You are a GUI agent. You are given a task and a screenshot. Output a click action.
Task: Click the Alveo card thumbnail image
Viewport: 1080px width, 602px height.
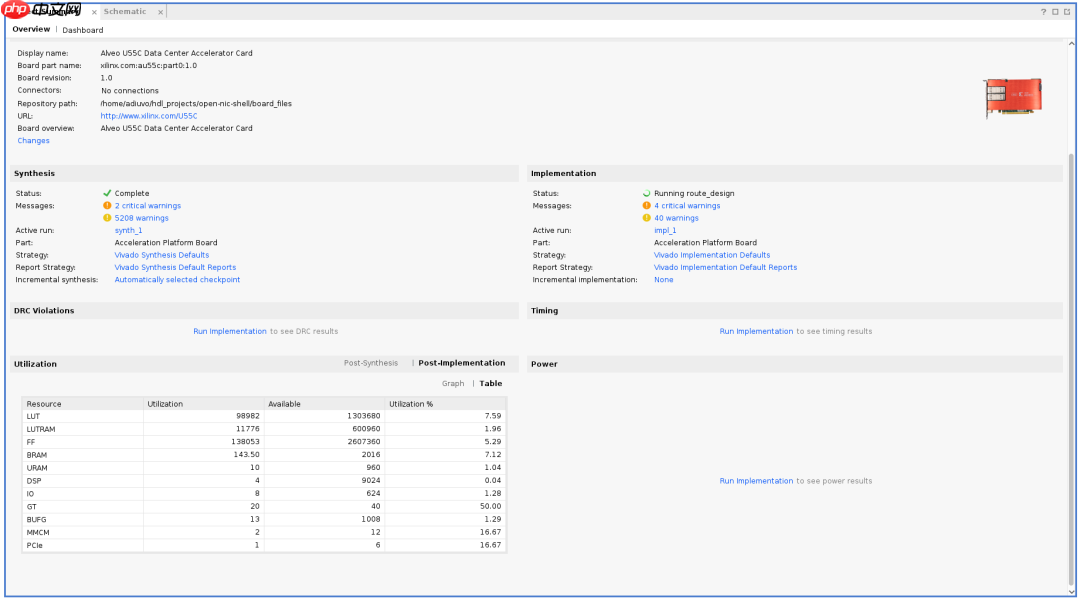1012,98
